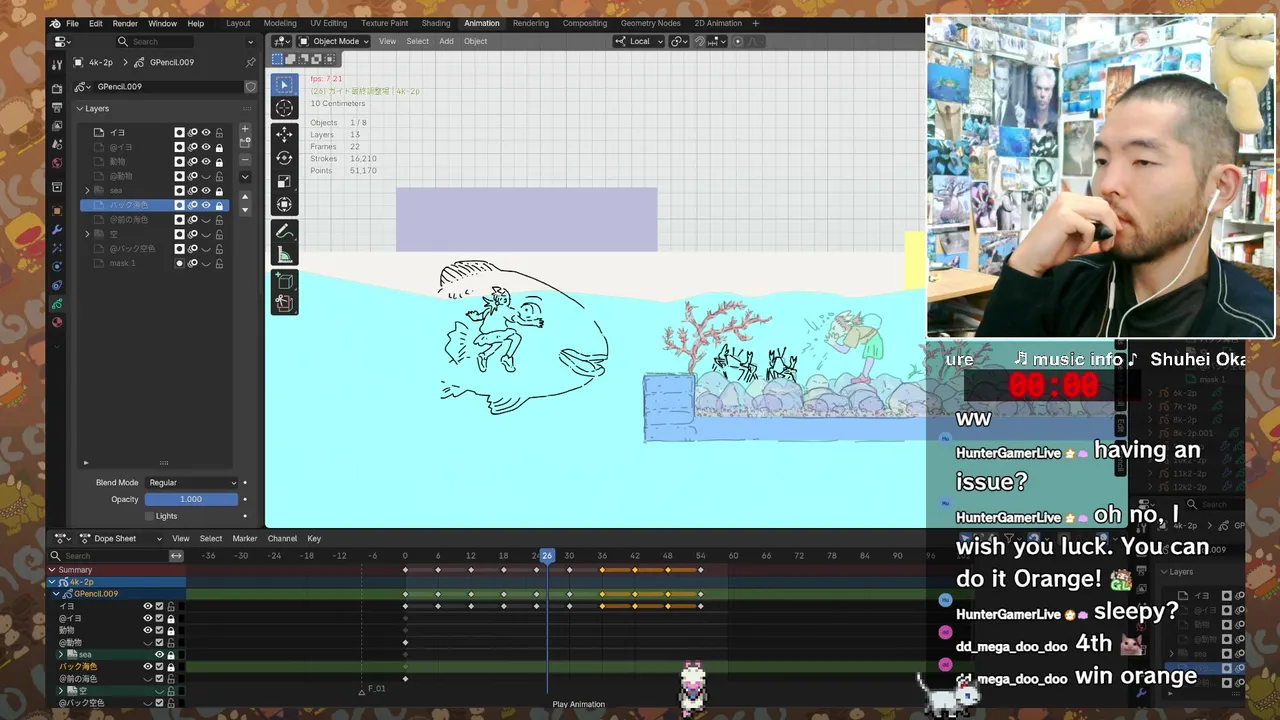Screen dimensions: 1280x720
Task: Select the Rotate tool
Action: (284, 158)
